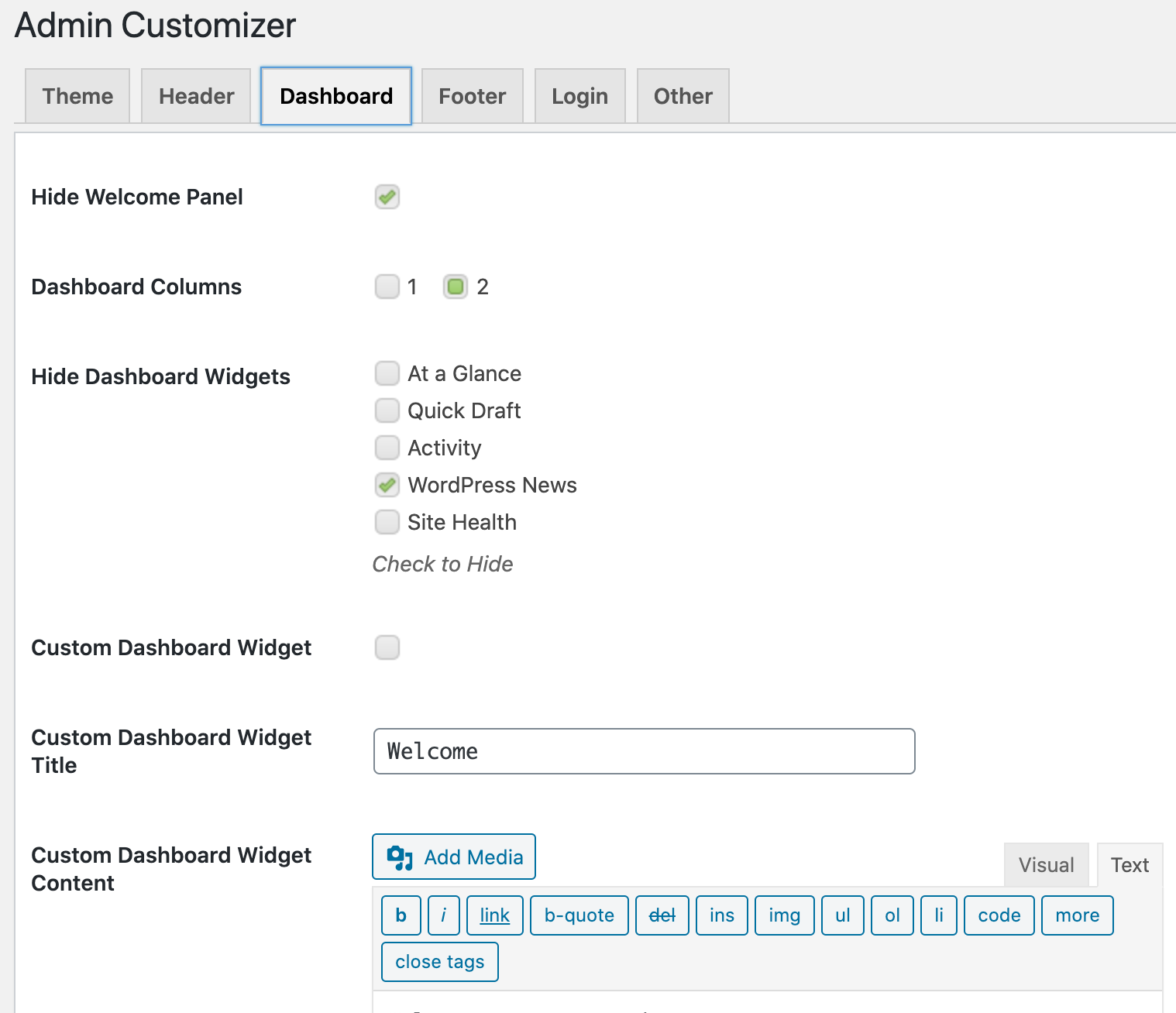Click the Custom Dashboard Widget Title field
This screenshot has width=1176, height=1013.
645,751
